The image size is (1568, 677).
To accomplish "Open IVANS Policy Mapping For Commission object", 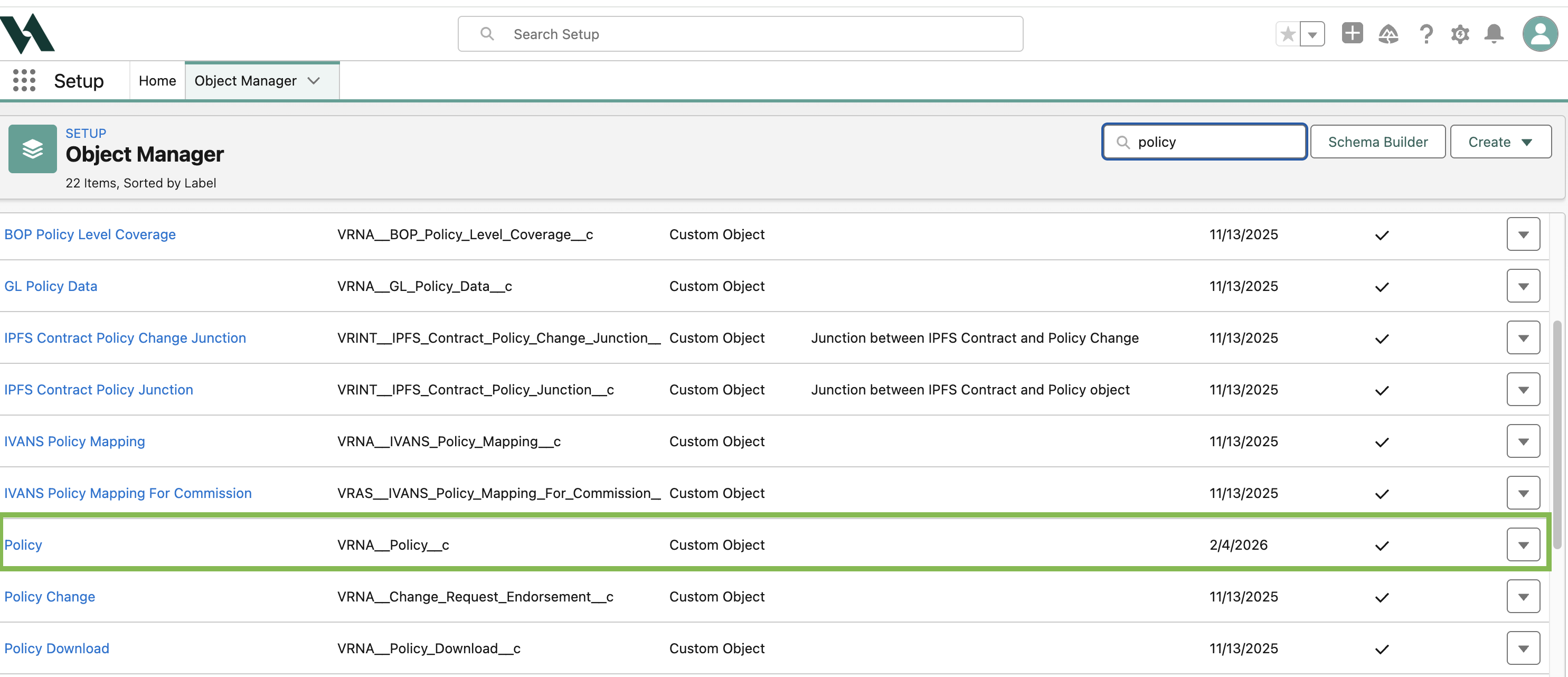I will pyautogui.click(x=128, y=493).
